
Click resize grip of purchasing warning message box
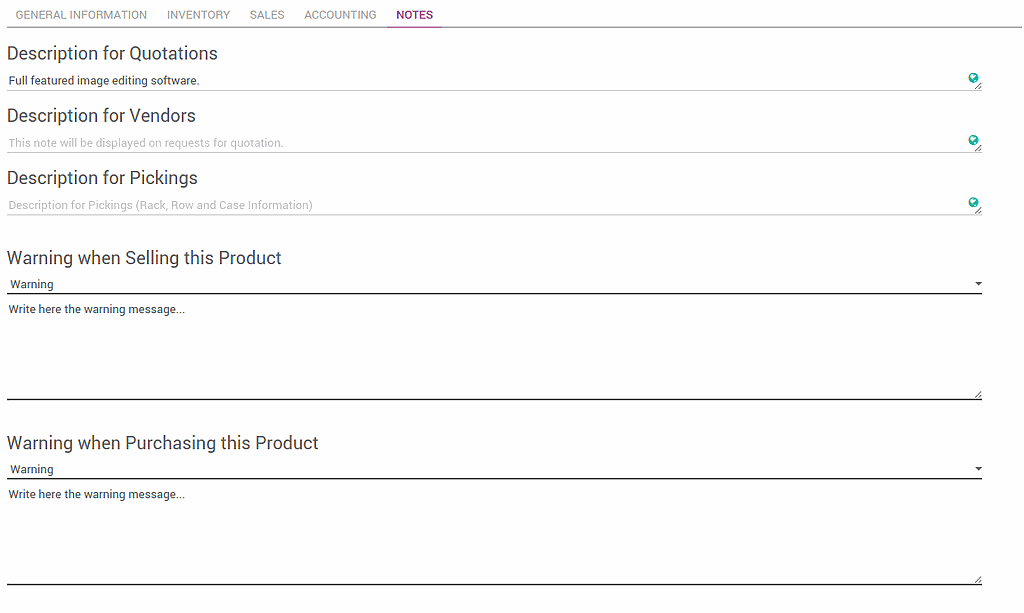pos(978,580)
